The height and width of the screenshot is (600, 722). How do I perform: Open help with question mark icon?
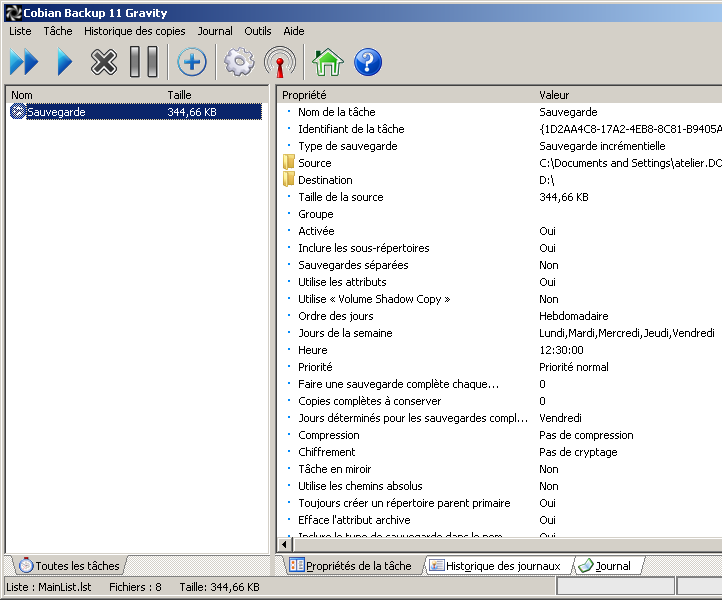click(368, 63)
